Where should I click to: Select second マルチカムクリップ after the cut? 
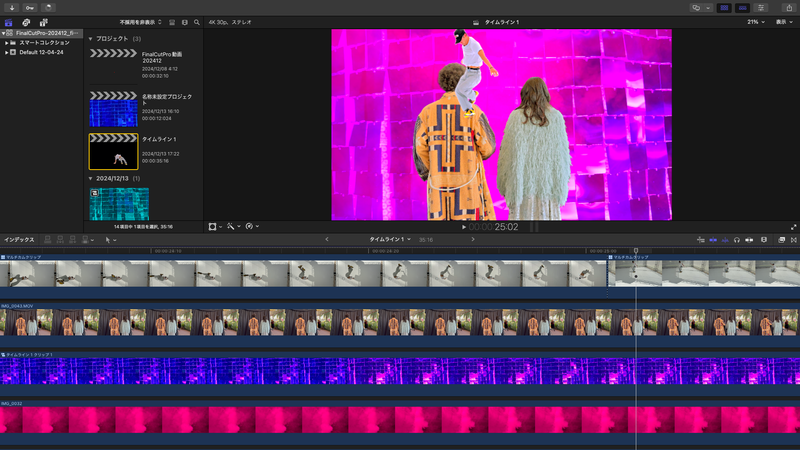[704, 277]
